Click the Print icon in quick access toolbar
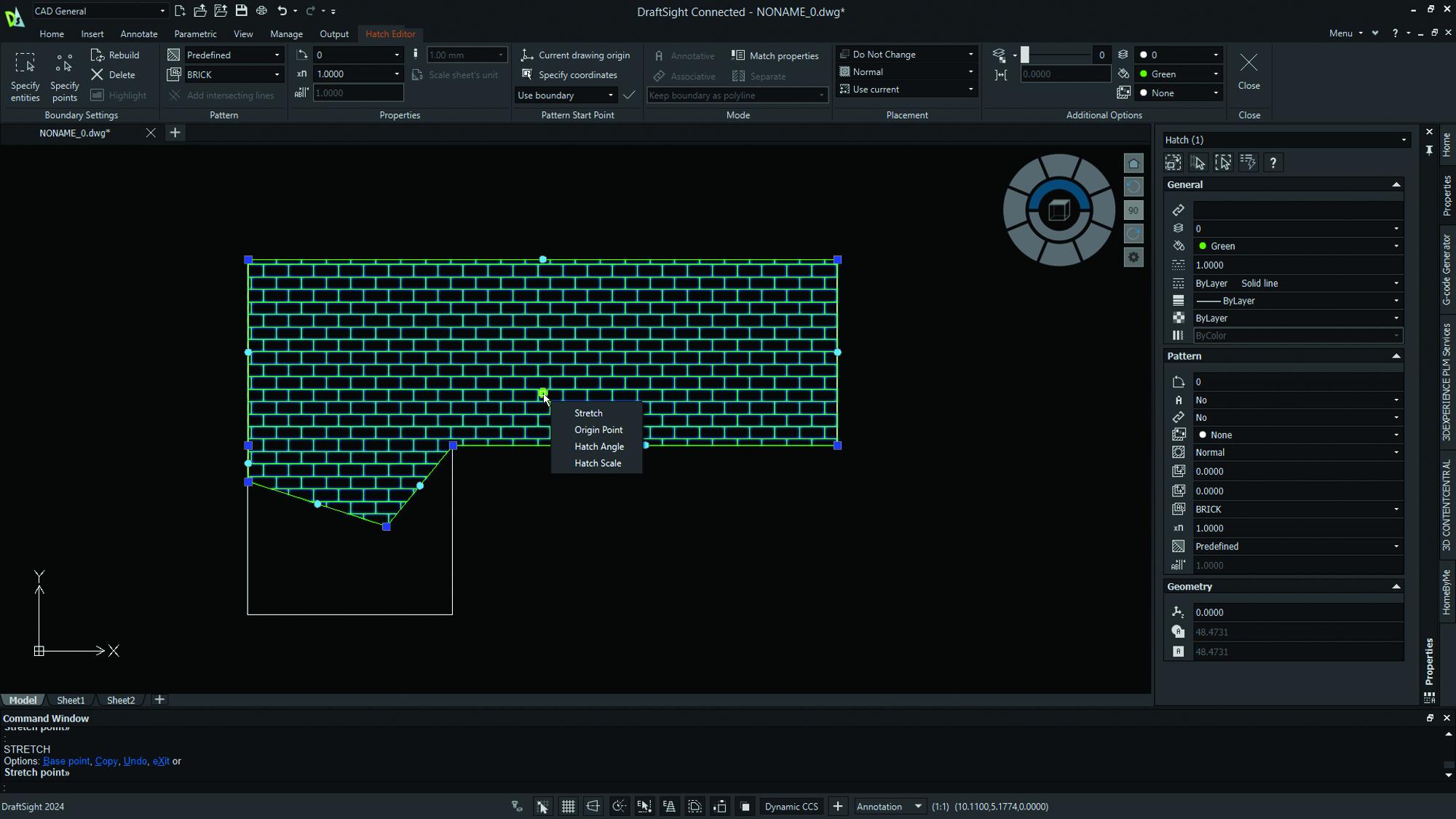1456x819 pixels. point(261,11)
